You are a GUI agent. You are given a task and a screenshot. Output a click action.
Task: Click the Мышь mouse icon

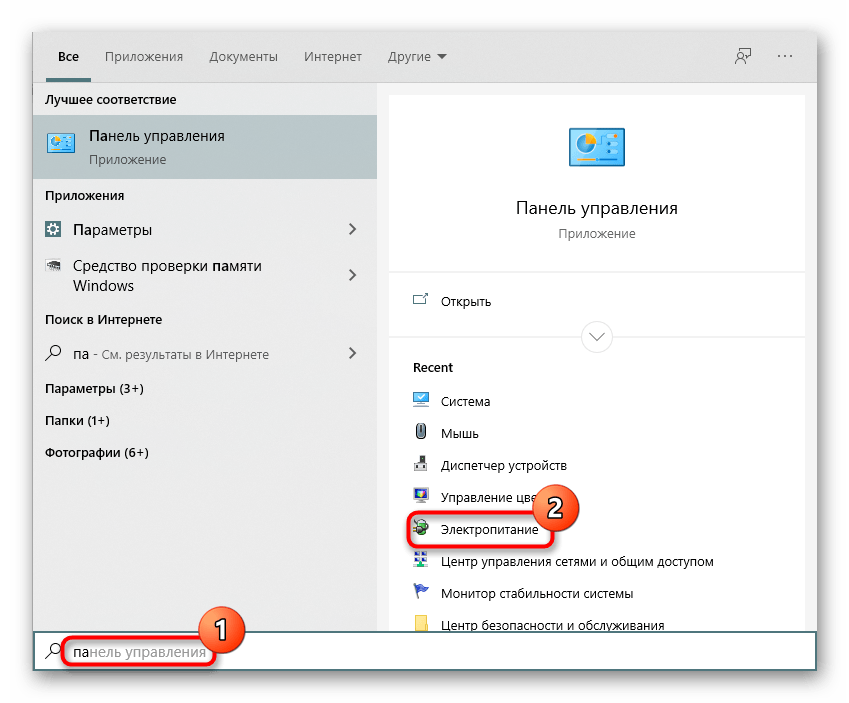421,431
